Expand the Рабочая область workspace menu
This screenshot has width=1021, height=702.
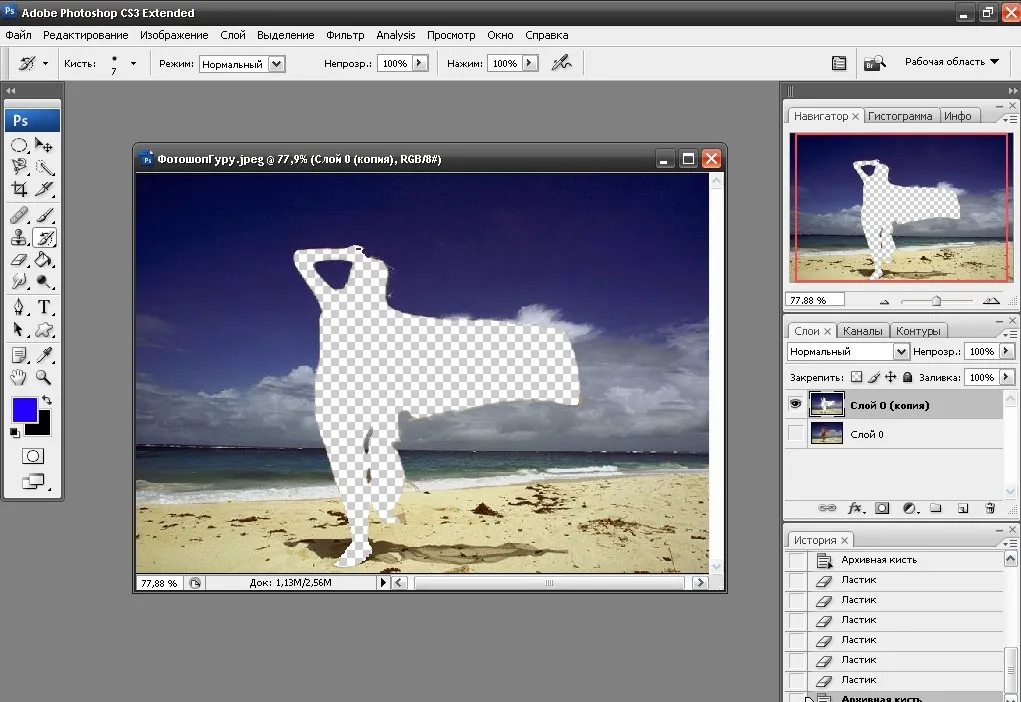[951, 62]
